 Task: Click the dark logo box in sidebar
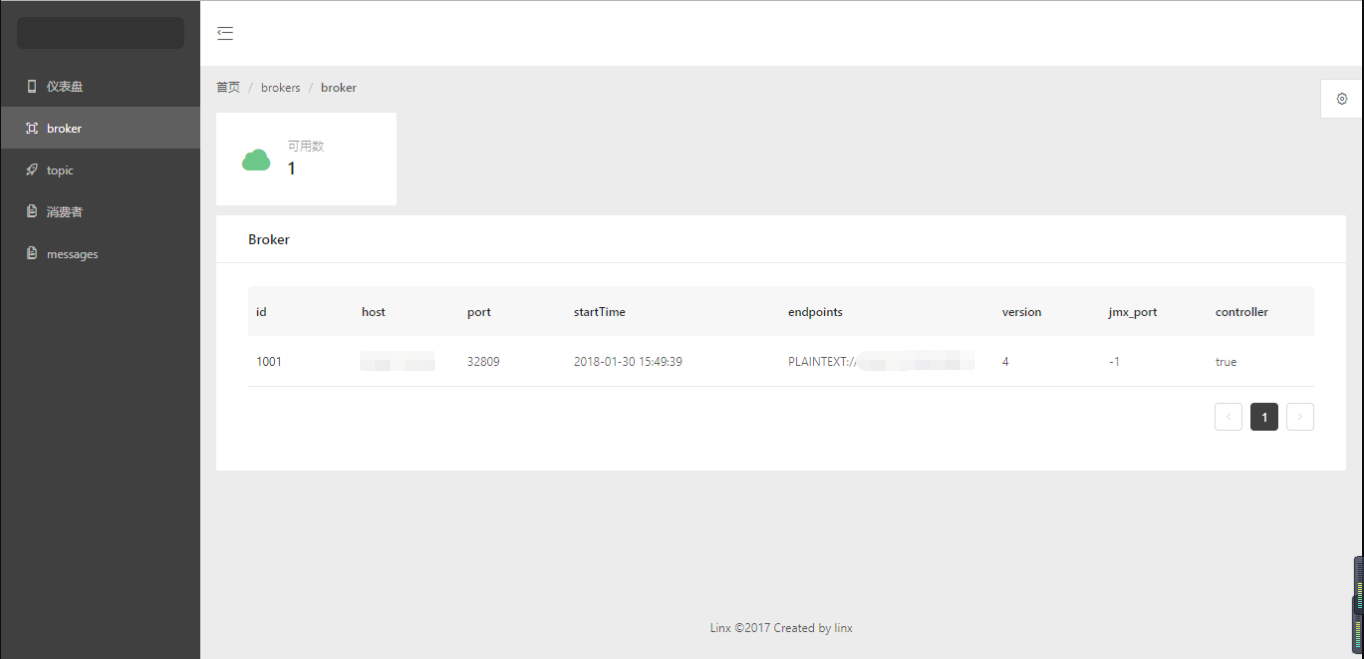point(100,33)
